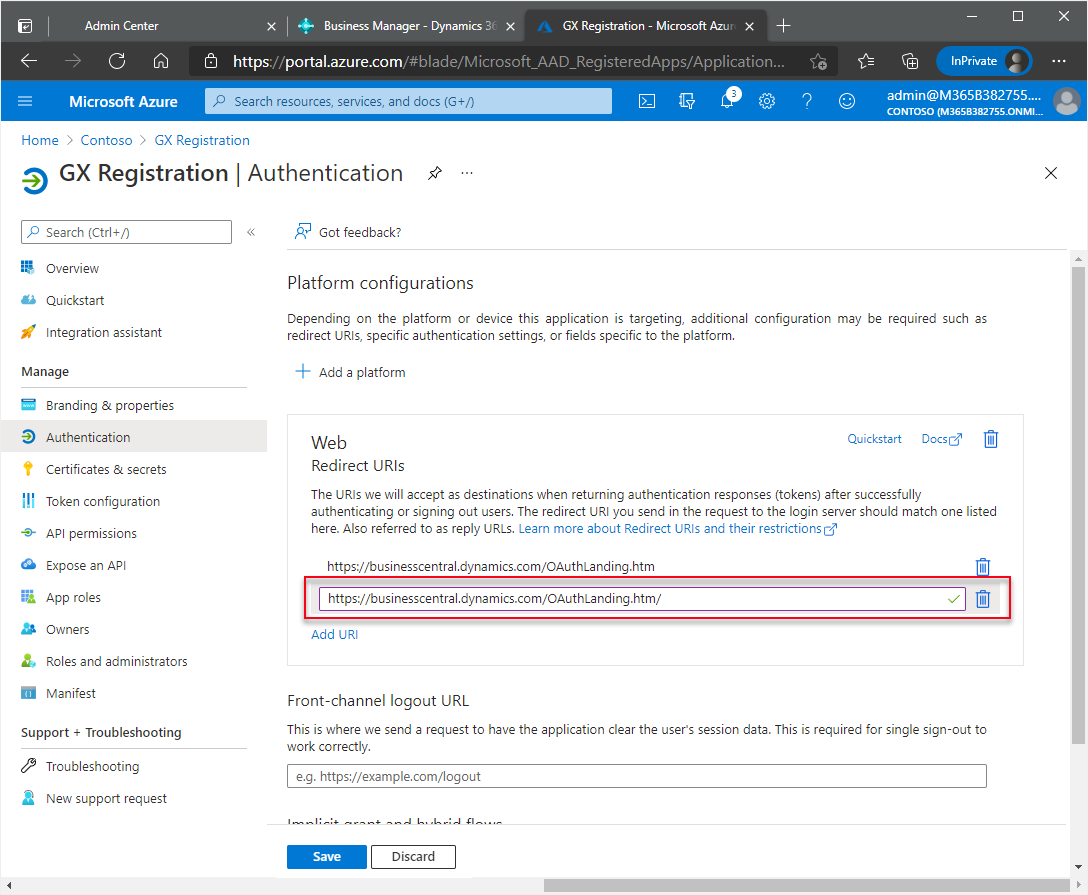Open browser settings and more menu

pos(1059,61)
